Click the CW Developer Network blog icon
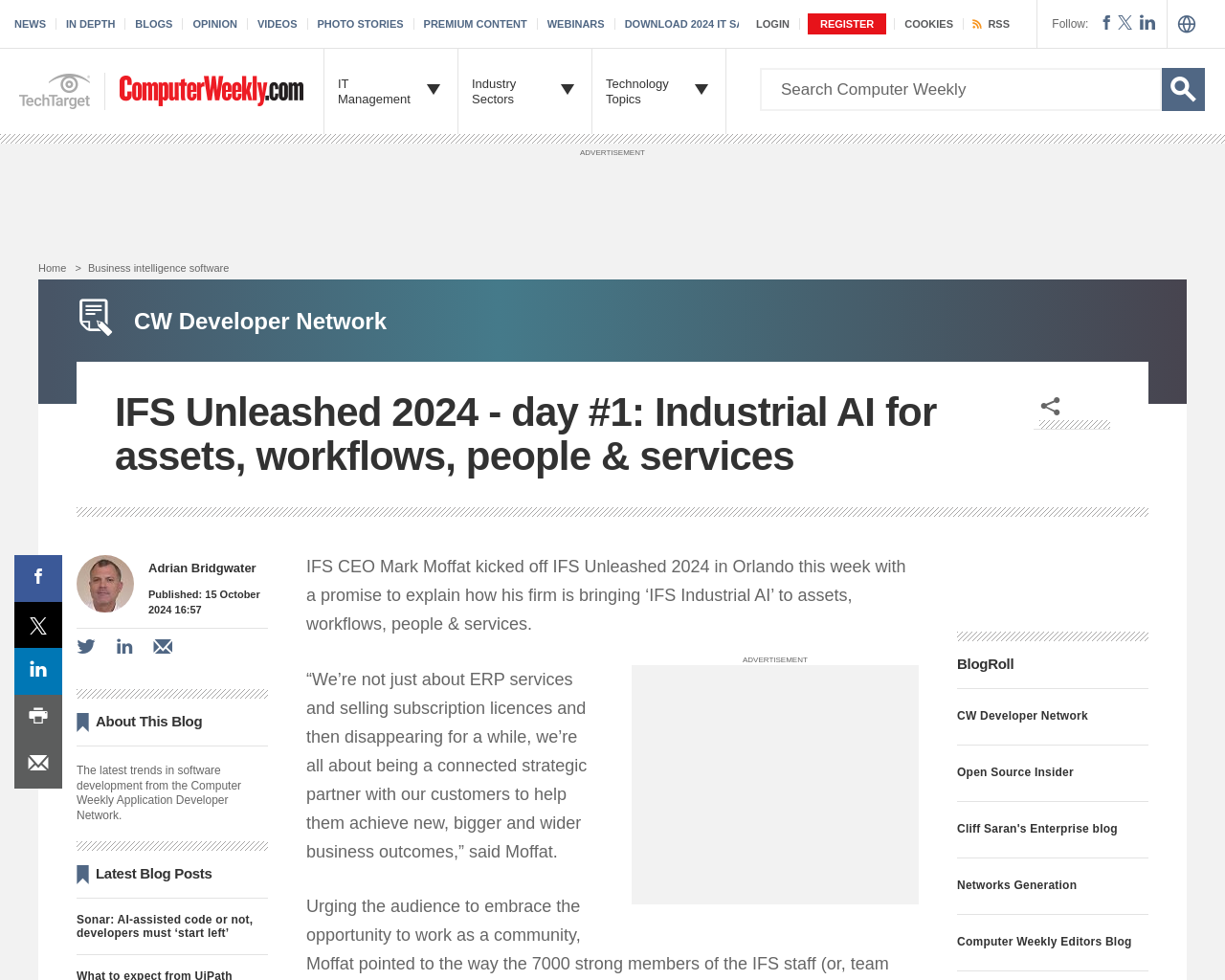This screenshot has height=980, width=1225. pyautogui.click(x=96, y=318)
